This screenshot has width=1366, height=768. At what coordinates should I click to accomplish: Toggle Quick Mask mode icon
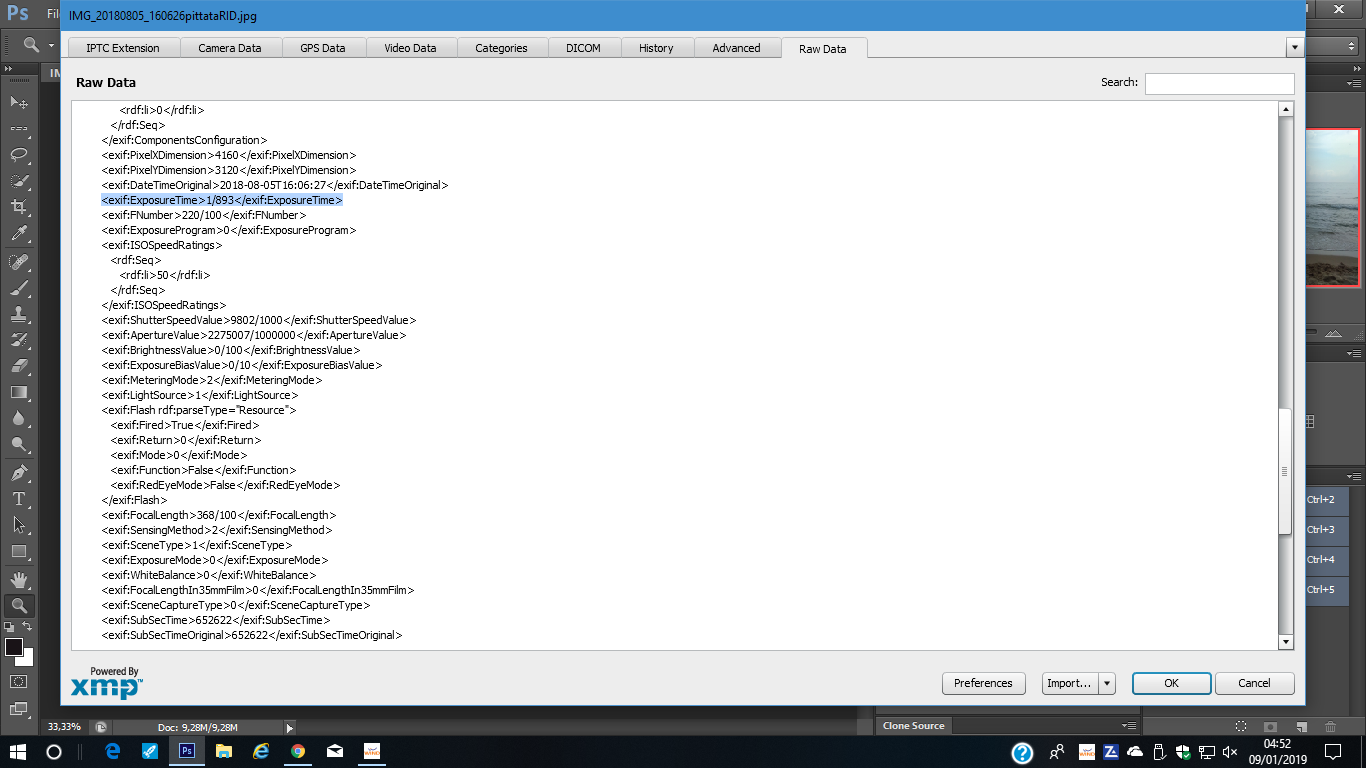[19, 681]
